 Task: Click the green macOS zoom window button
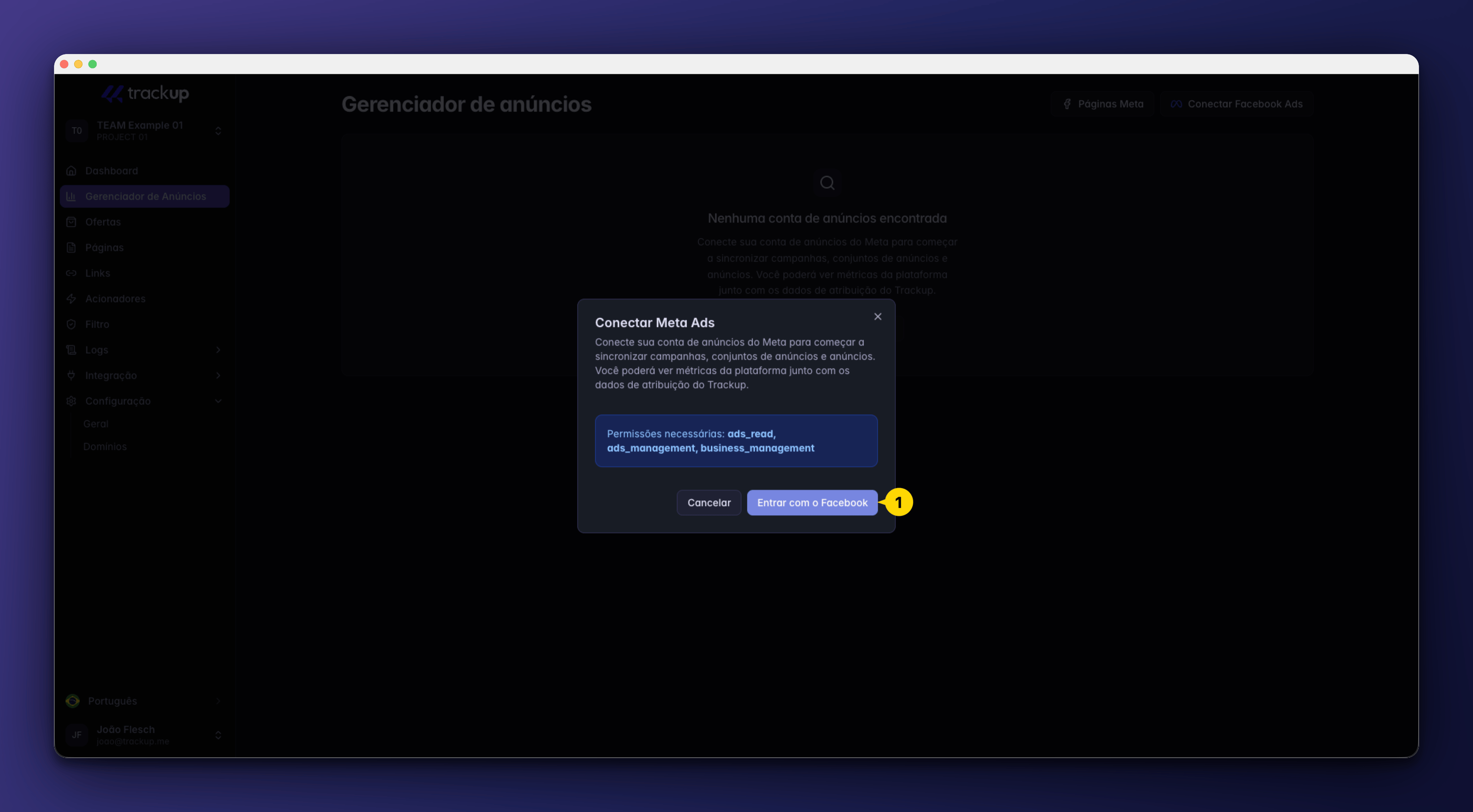click(x=93, y=64)
